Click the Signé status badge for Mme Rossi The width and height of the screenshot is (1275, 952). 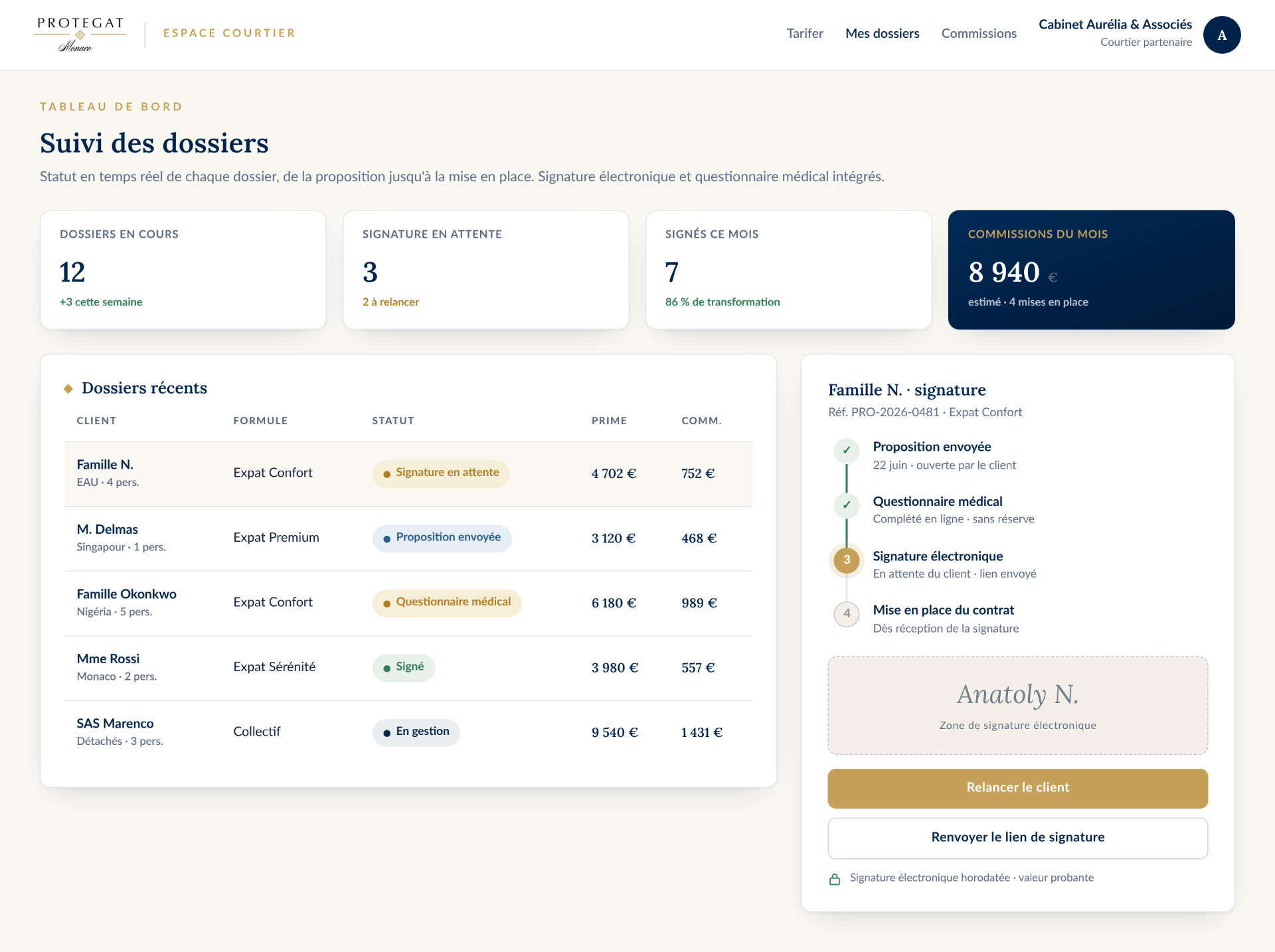(403, 667)
